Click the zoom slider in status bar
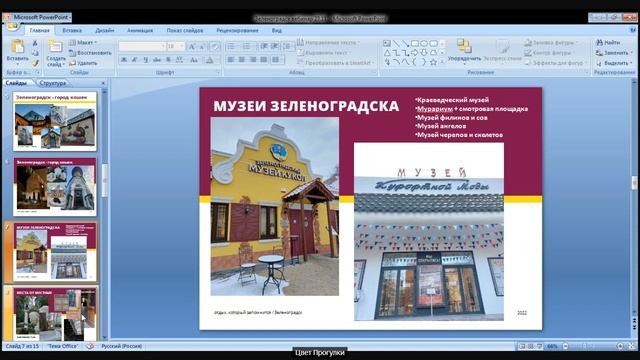Image resolution: width=640 pixels, height=360 pixels. tap(593, 346)
